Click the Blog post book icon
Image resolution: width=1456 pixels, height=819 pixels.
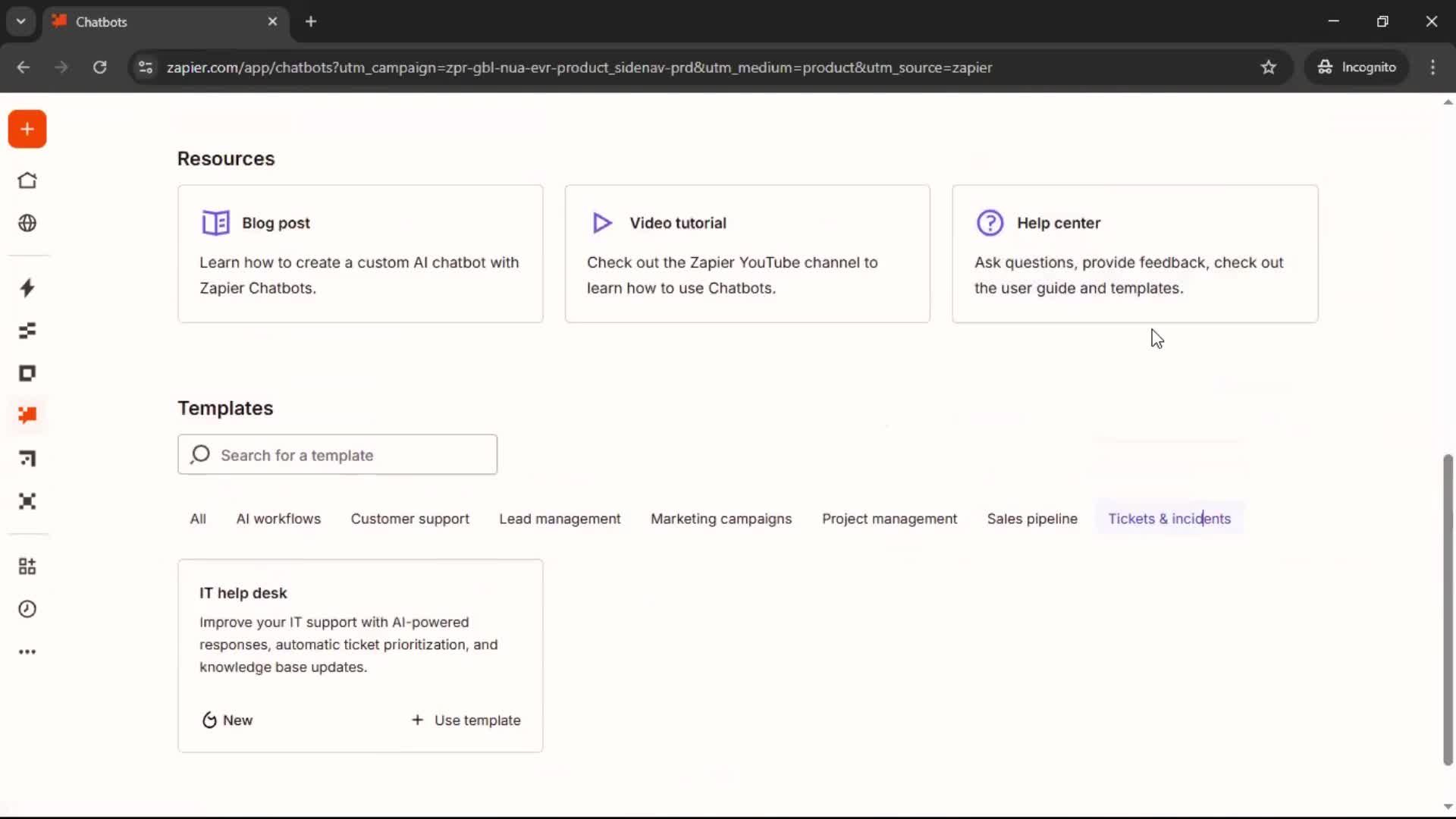tap(215, 223)
